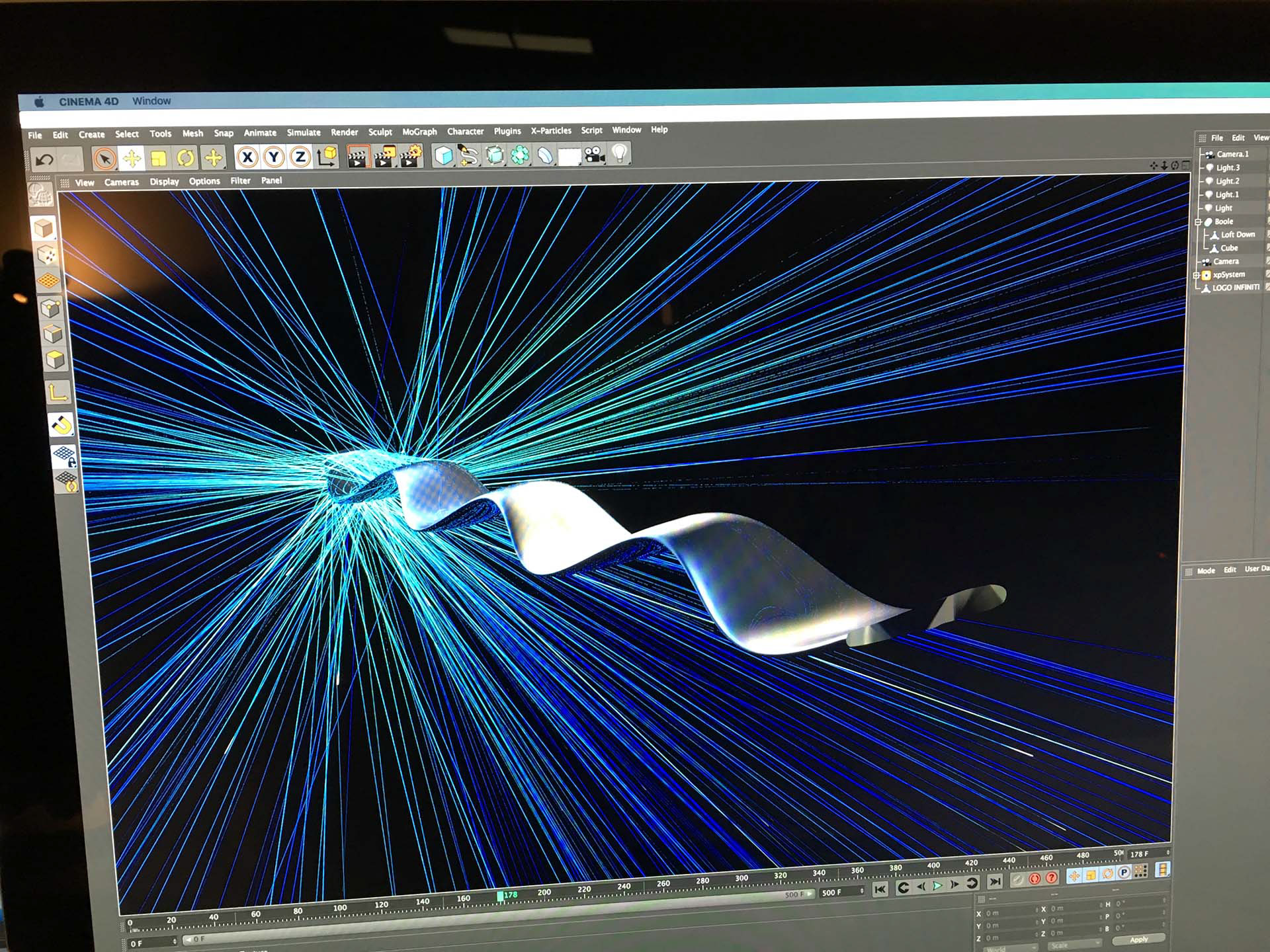This screenshot has height=952, width=1270.
Task: Select Texture mode checkered cube icon
Action: point(47,255)
